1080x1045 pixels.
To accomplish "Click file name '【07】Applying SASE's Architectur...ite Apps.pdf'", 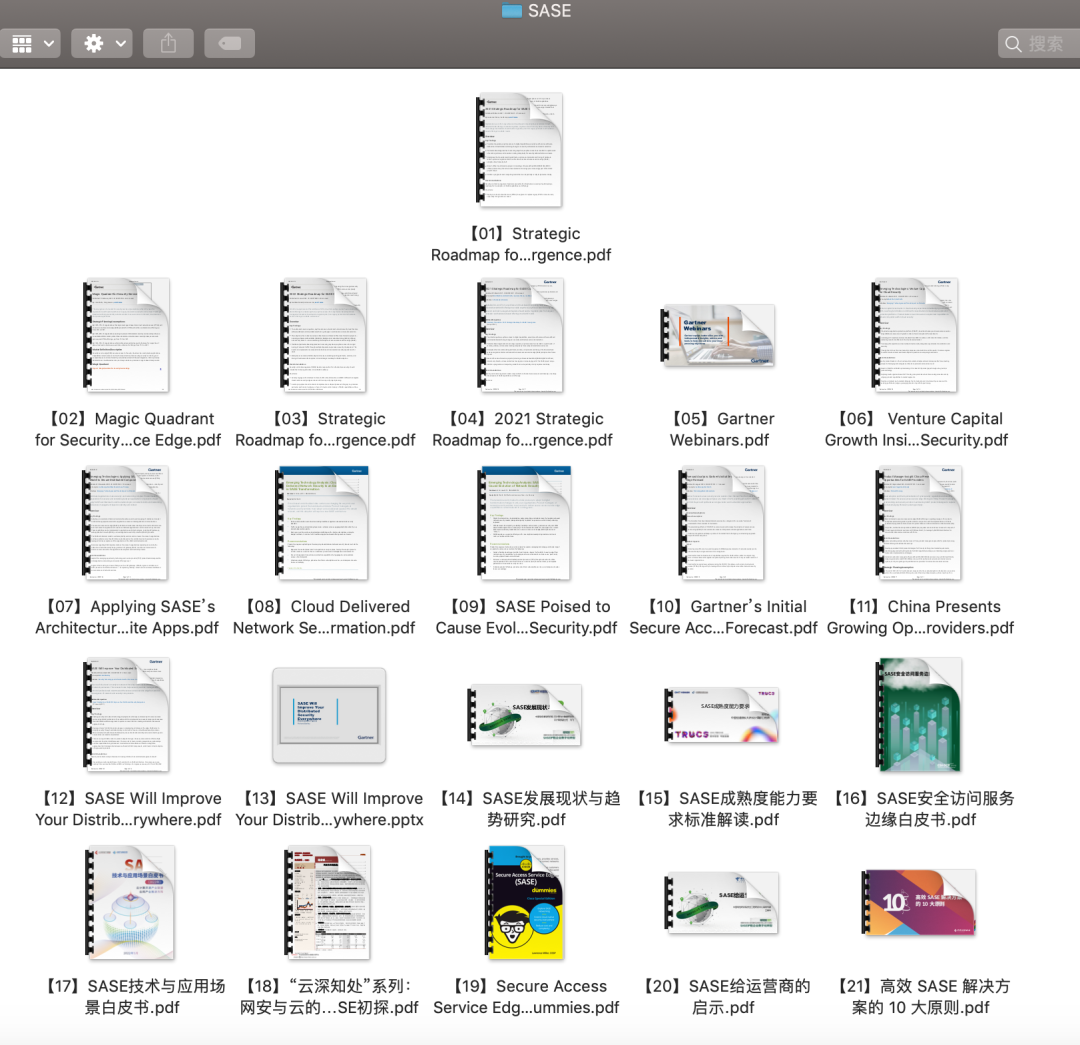I will [127, 617].
